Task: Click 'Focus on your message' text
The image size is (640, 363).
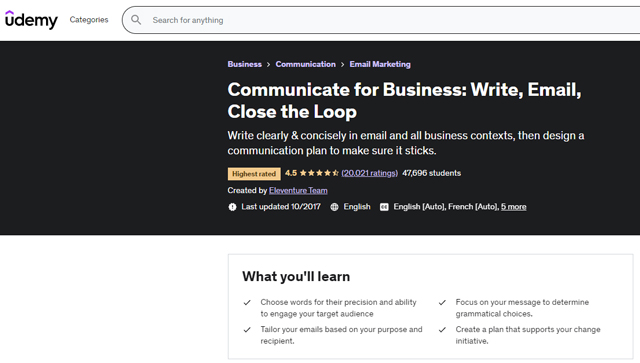Action: click(x=522, y=308)
